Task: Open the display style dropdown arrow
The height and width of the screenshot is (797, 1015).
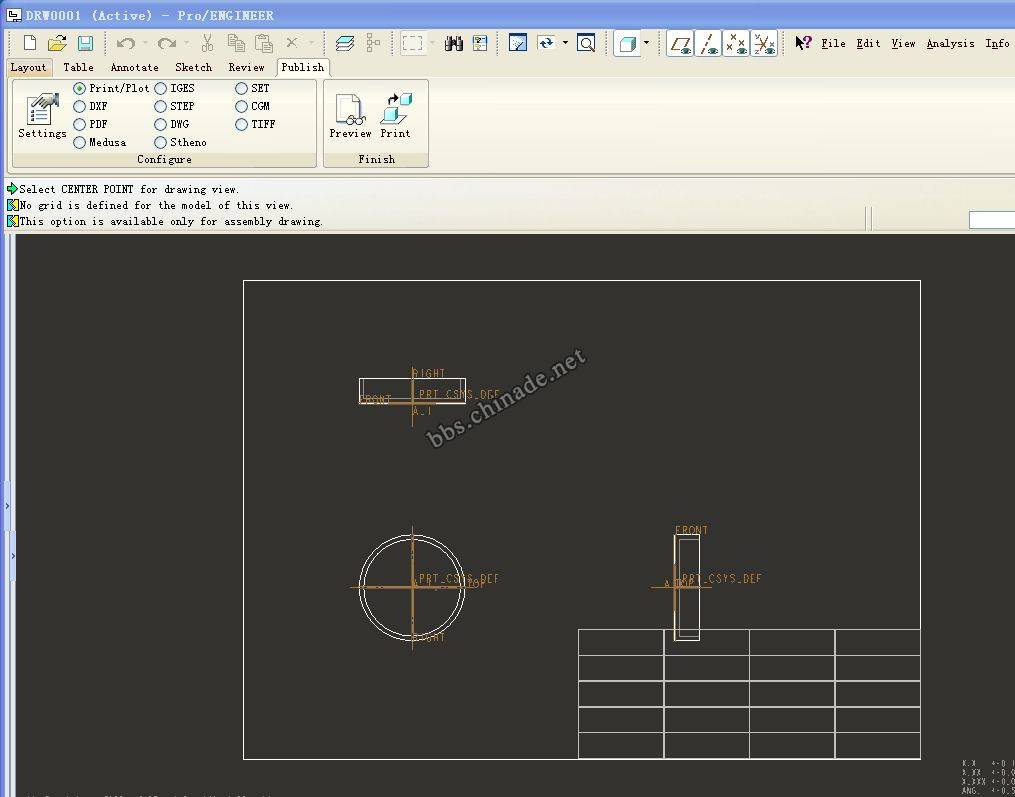Action: (x=646, y=43)
